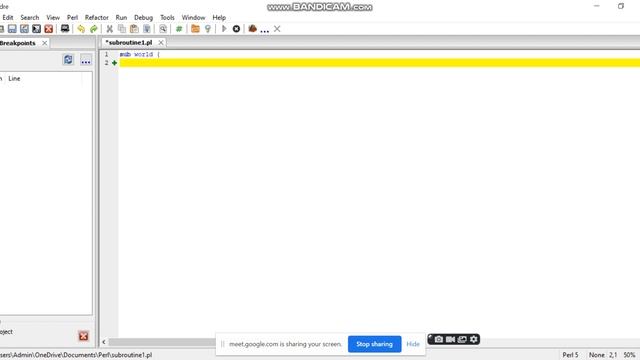
Task: Click the Paste clipboard icon
Action: tap(134, 29)
